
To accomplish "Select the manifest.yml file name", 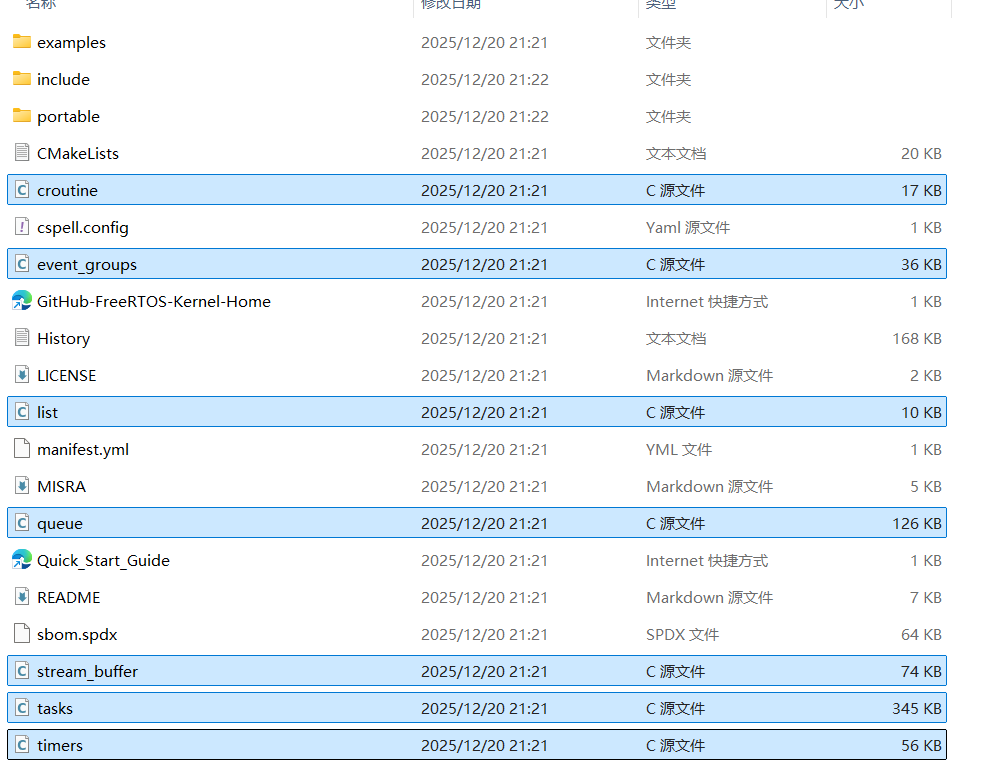I will pos(83,450).
